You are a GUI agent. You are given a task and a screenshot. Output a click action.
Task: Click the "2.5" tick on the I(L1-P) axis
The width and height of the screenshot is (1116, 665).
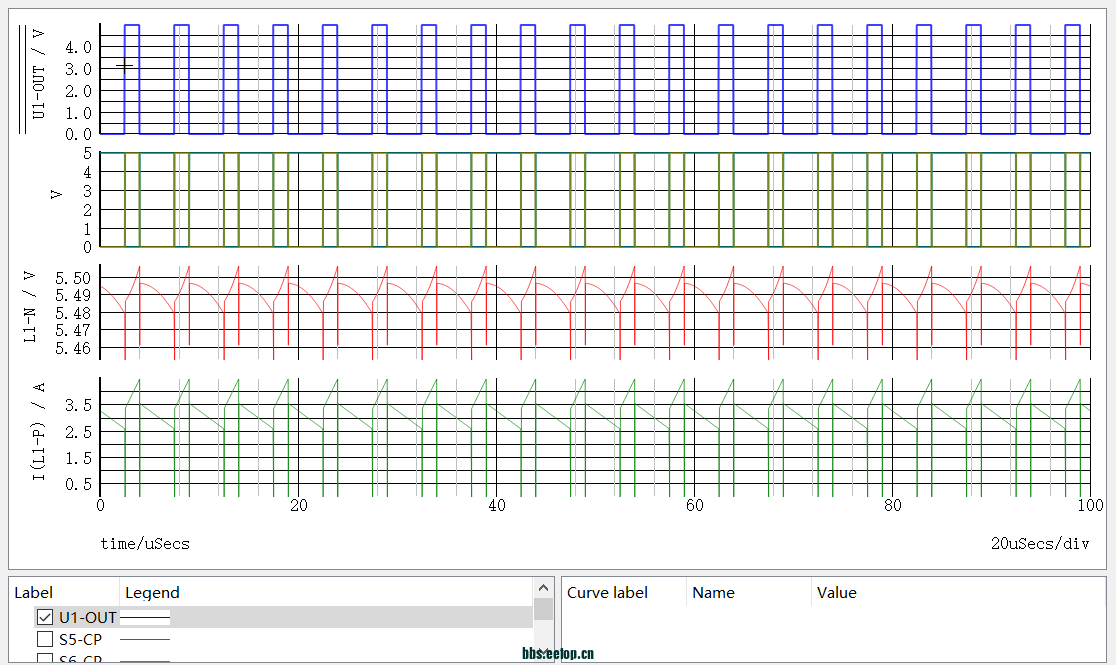pos(78,432)
